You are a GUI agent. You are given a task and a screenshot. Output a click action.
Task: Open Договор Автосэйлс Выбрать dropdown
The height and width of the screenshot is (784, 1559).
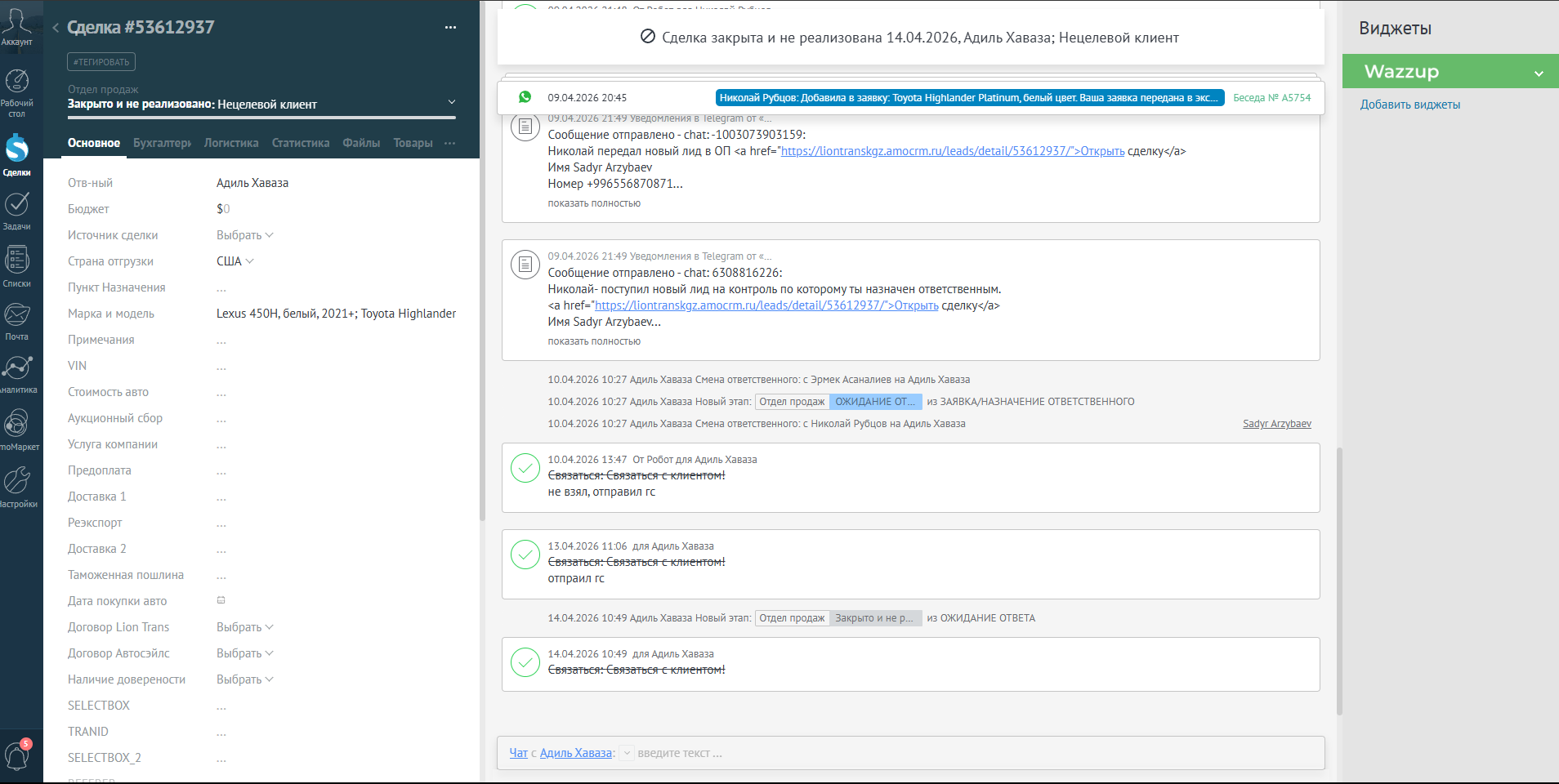click(x=244, y=653)
